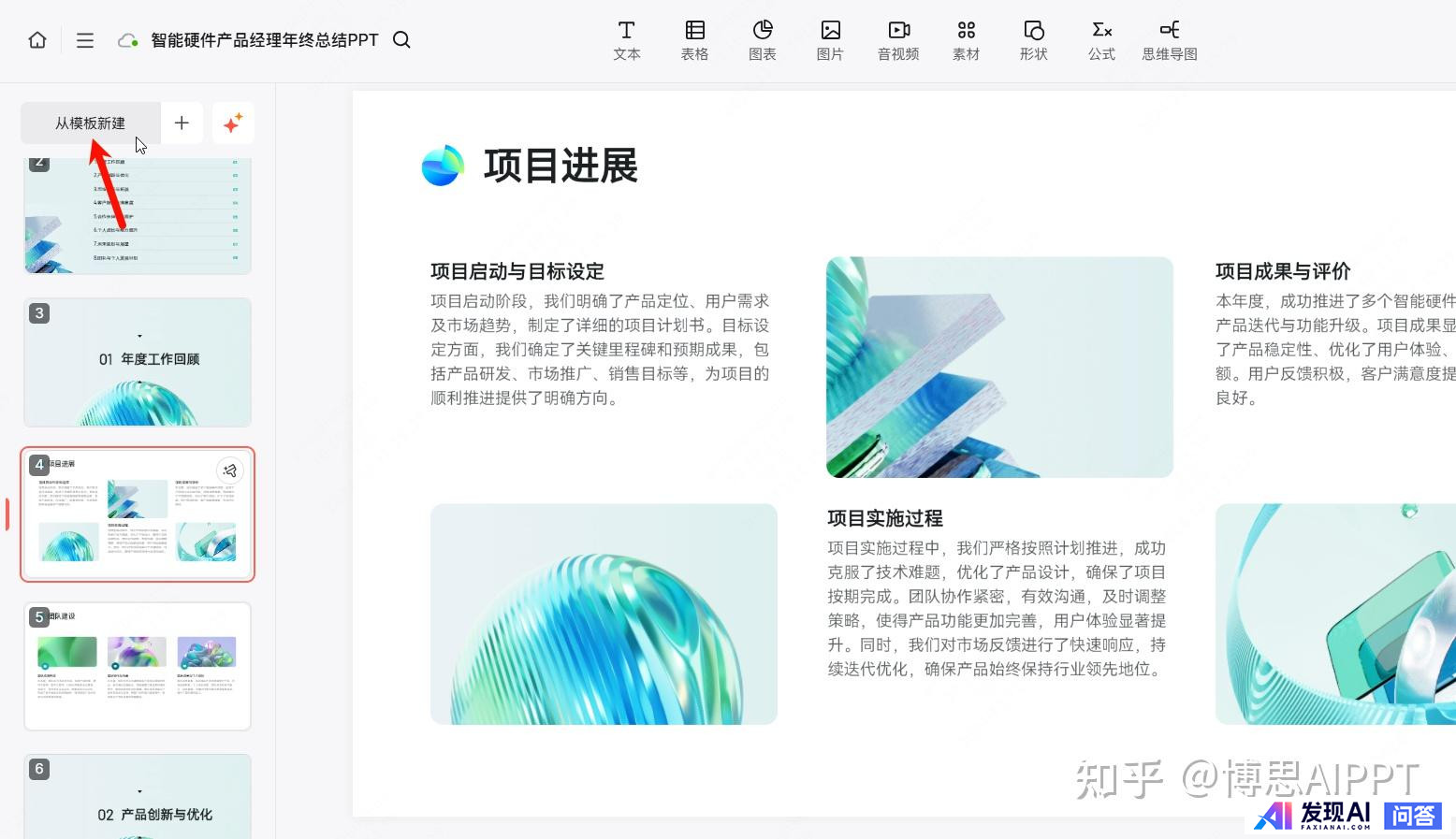This screenshot has height=839, width=1456.
Task: Open 音视频 media insert tool
Action: (x=898, y=41)
